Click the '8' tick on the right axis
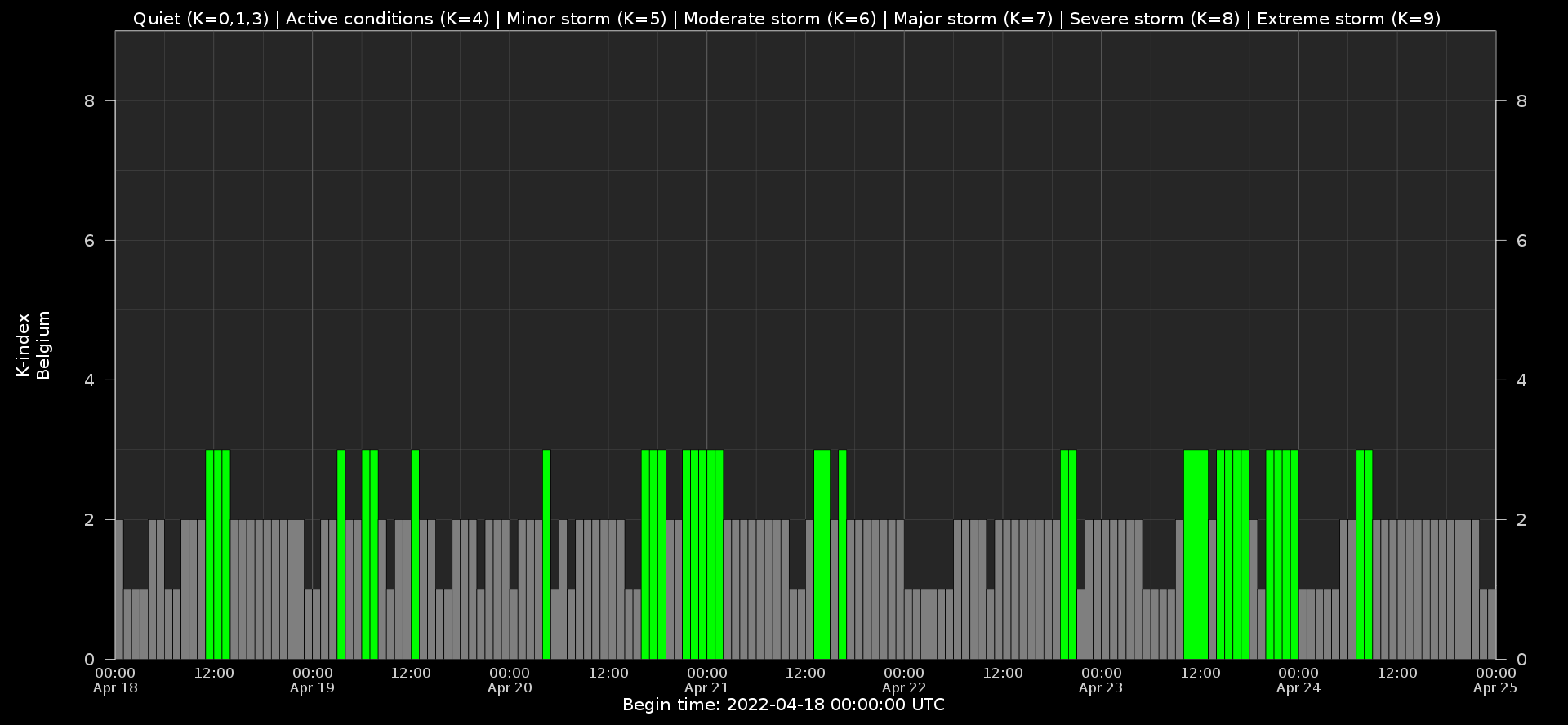 (x=1521, y=101)
